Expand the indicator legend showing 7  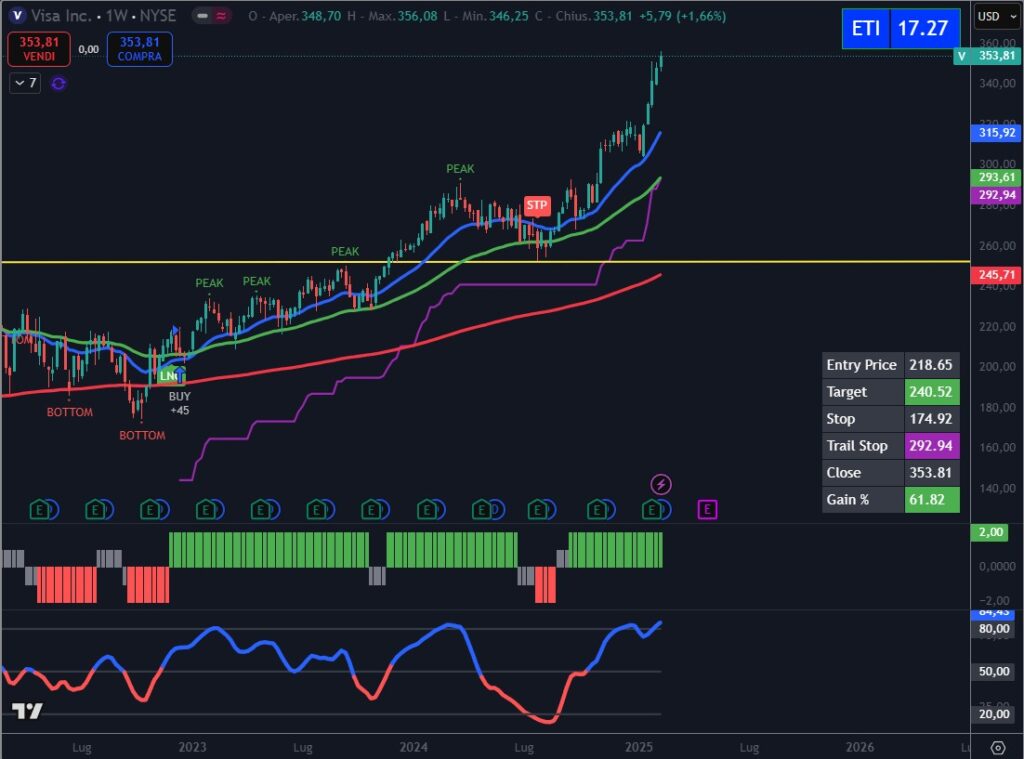click(24, 83)
